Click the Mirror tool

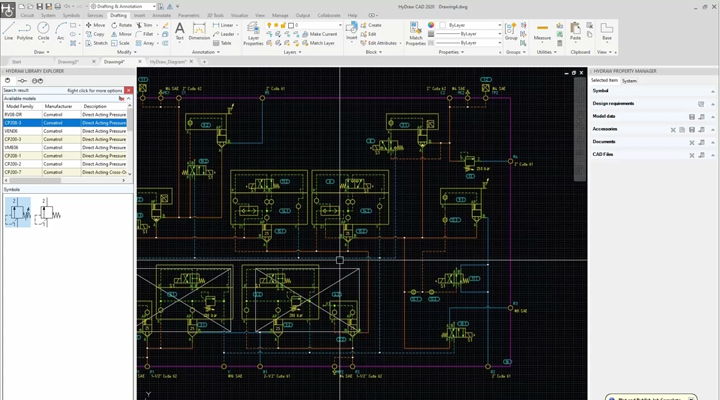coord(121,34)
